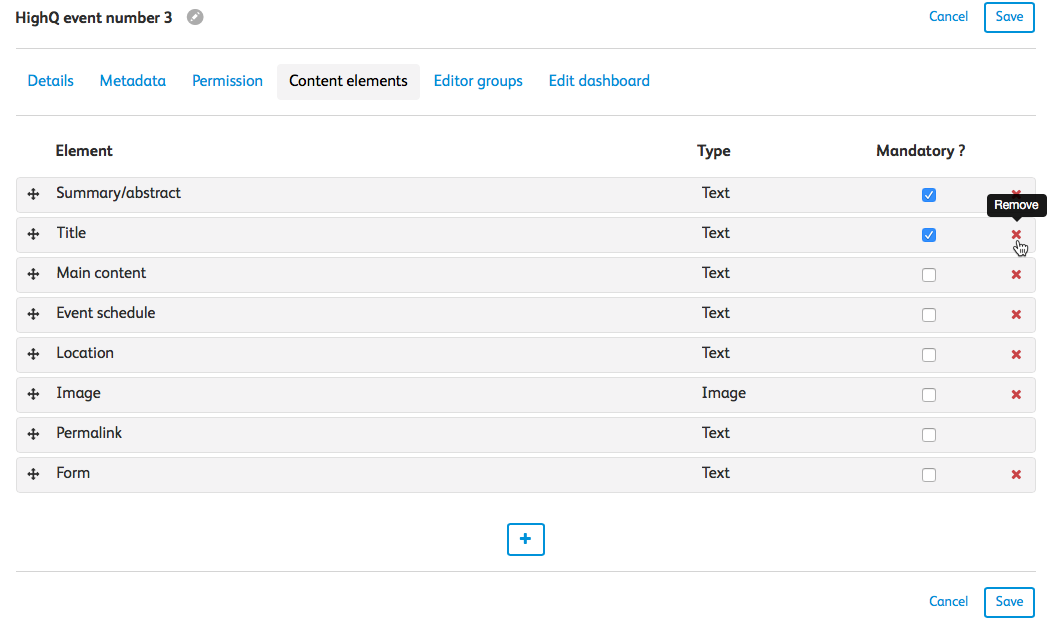1051x624 pixels.
Task: Click the top Save button
Action: [1009, 17]
